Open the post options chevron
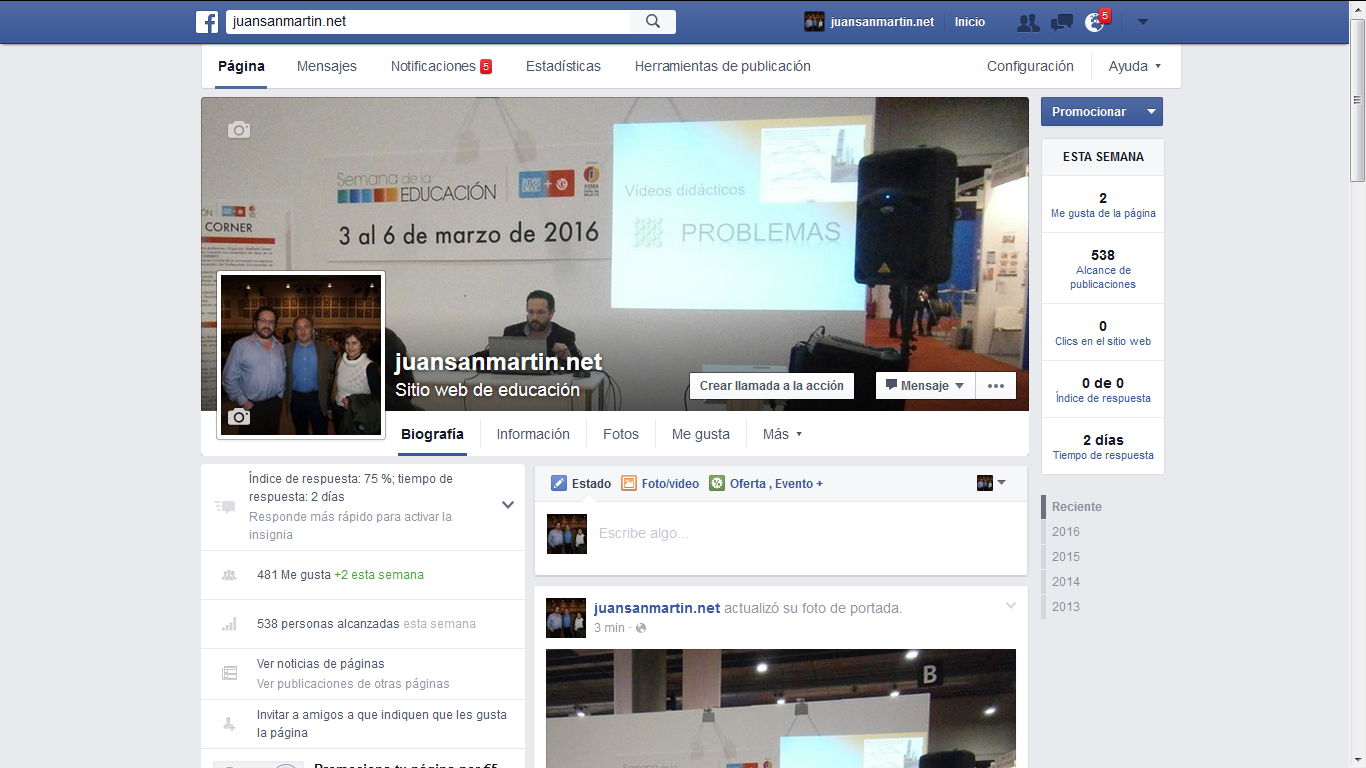The image size is (1366, 768). (x=1011, y=606)
